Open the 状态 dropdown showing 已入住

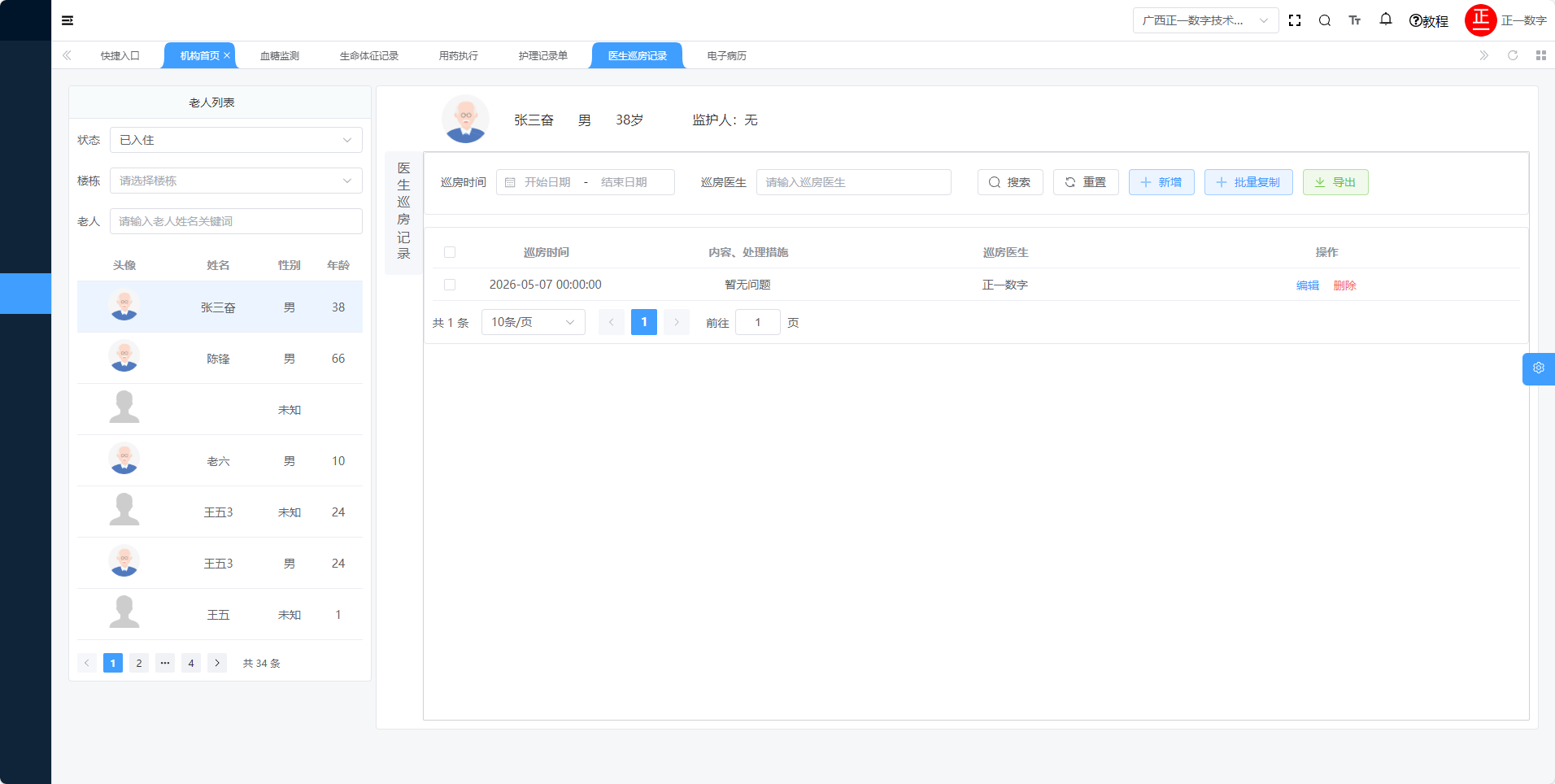[x=236, y=140]
